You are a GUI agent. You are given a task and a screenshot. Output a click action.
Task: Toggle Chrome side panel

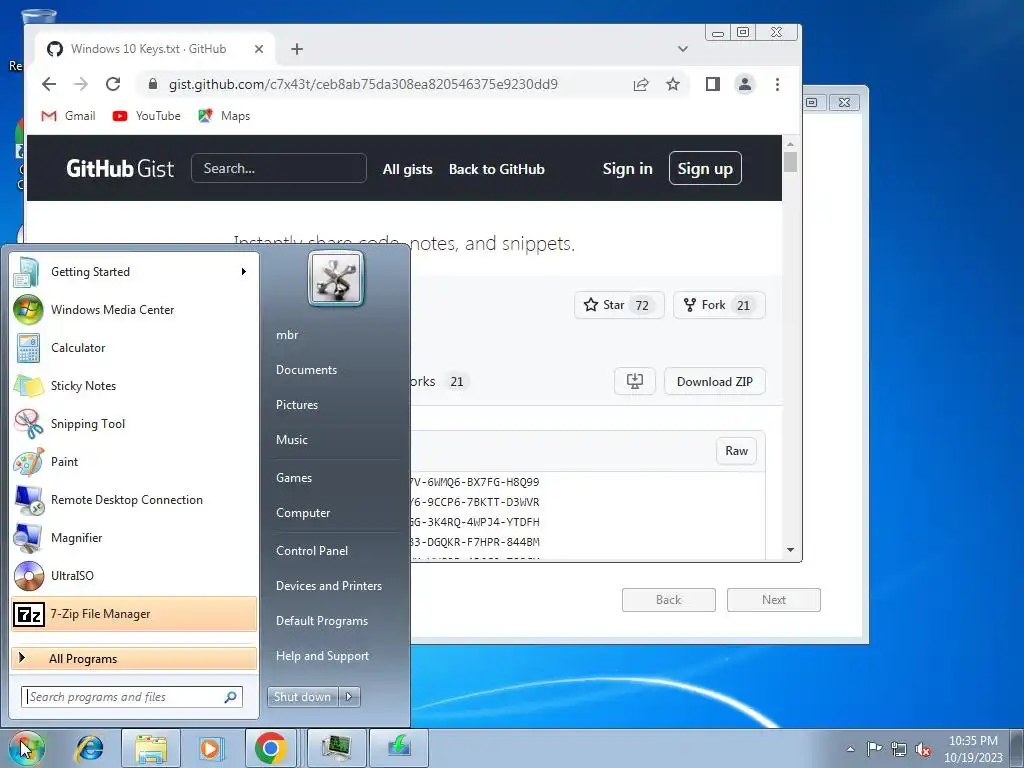tap(712, 84)
